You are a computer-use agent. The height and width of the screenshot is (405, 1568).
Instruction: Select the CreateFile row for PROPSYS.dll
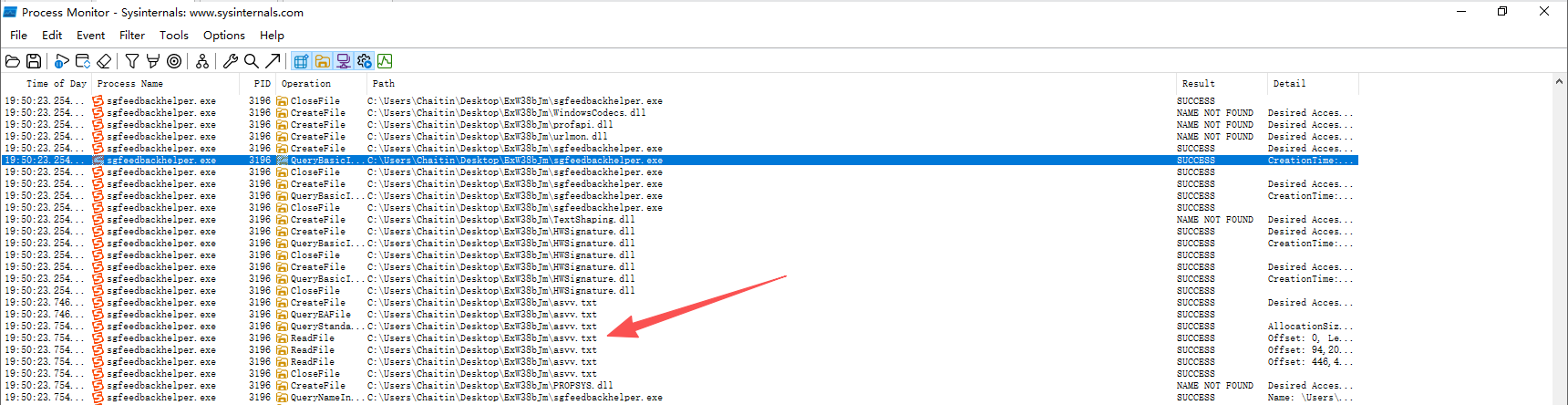pyautogui.click(x=680, y=386)
